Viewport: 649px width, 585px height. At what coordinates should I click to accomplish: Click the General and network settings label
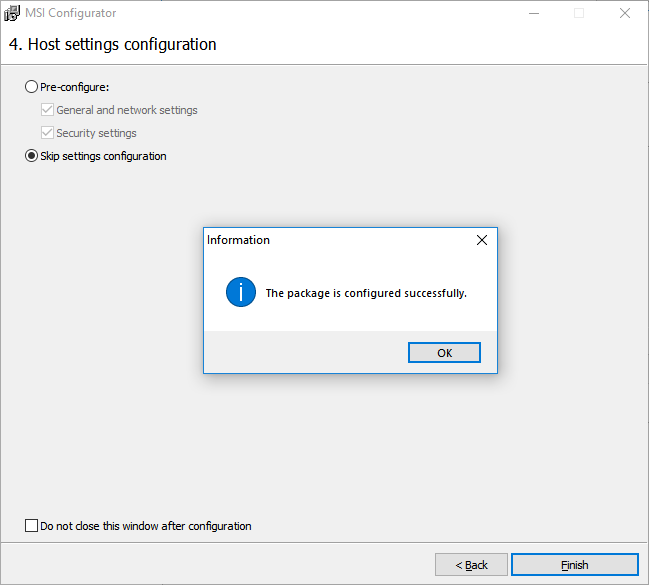click(x=127, y=110)
